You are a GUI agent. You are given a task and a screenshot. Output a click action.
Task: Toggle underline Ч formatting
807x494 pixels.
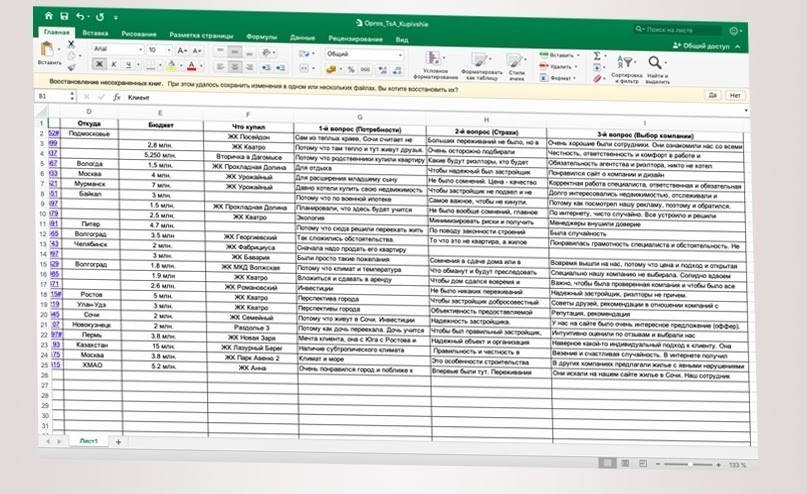pos(128,65)
